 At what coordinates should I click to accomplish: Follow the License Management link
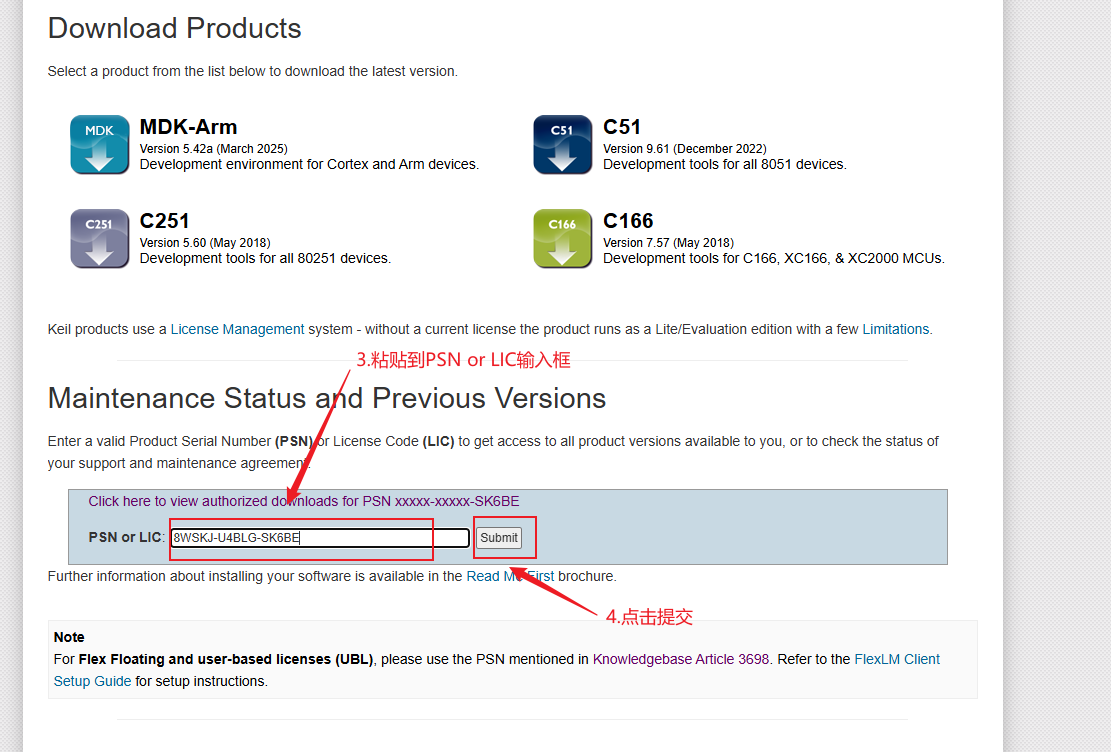tap(237, 329)
